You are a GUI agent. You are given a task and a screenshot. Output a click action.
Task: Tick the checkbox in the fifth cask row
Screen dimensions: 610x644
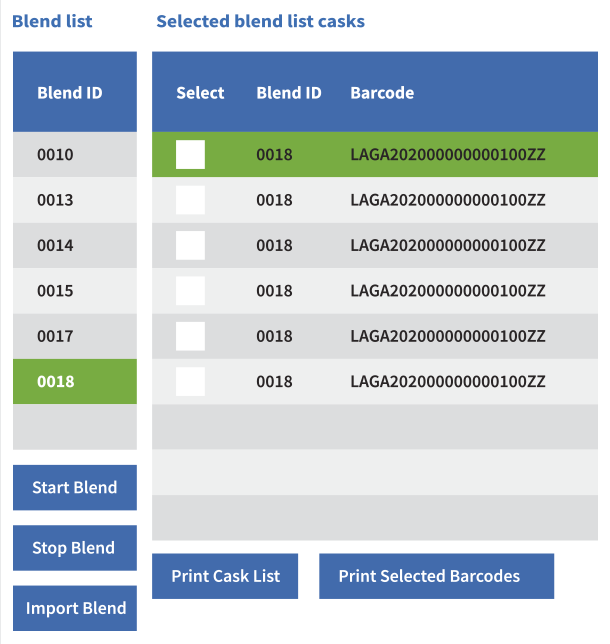click(x=190, y=336)
